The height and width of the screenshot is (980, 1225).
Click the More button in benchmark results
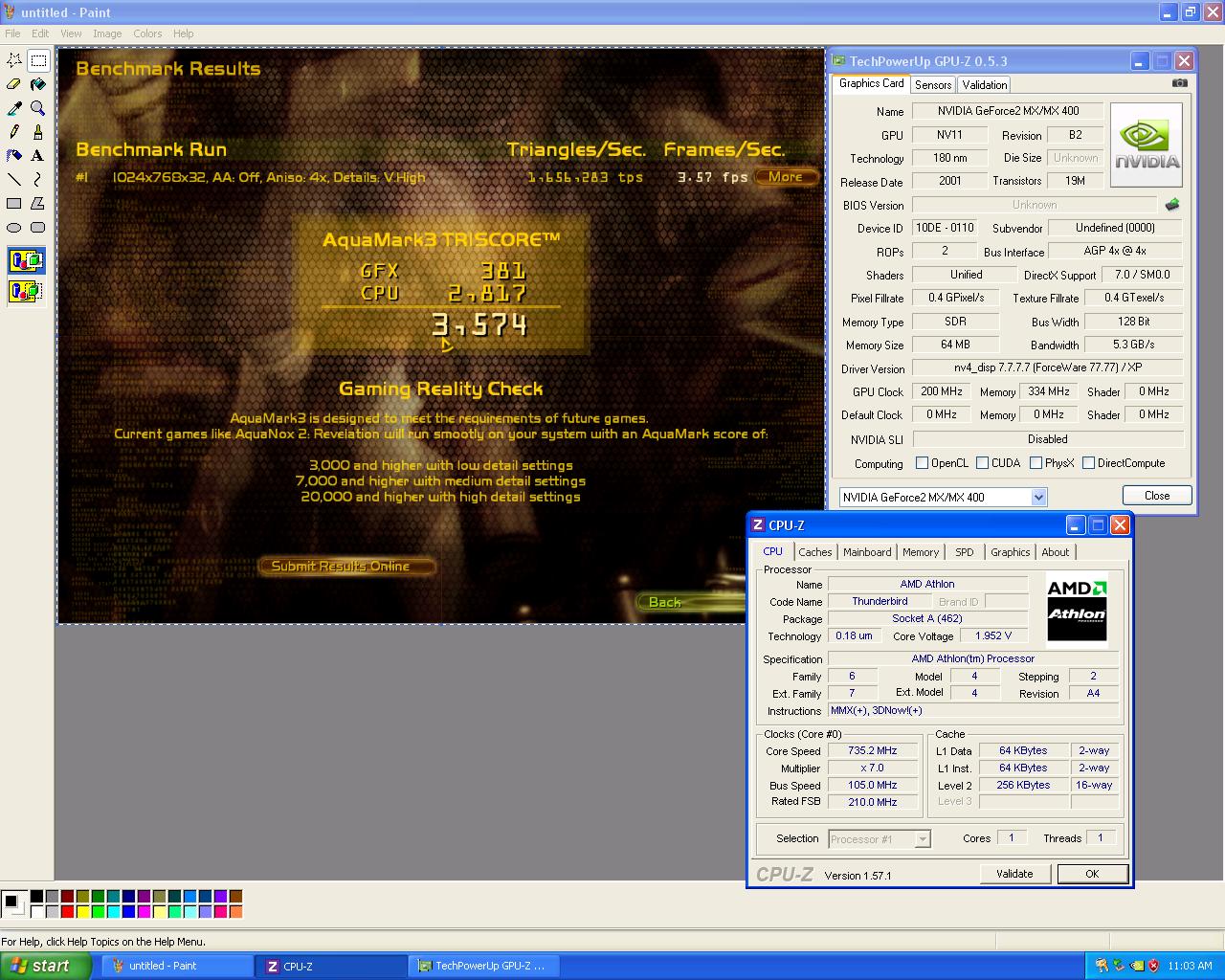point(786,177)
